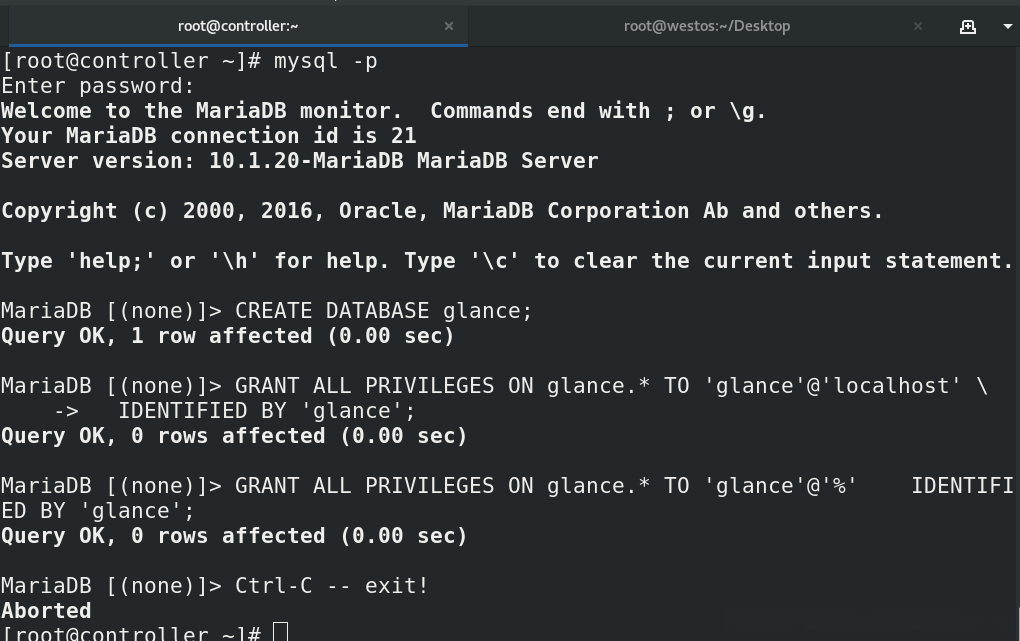Click the MariaDB connection id line

[208, 136]
